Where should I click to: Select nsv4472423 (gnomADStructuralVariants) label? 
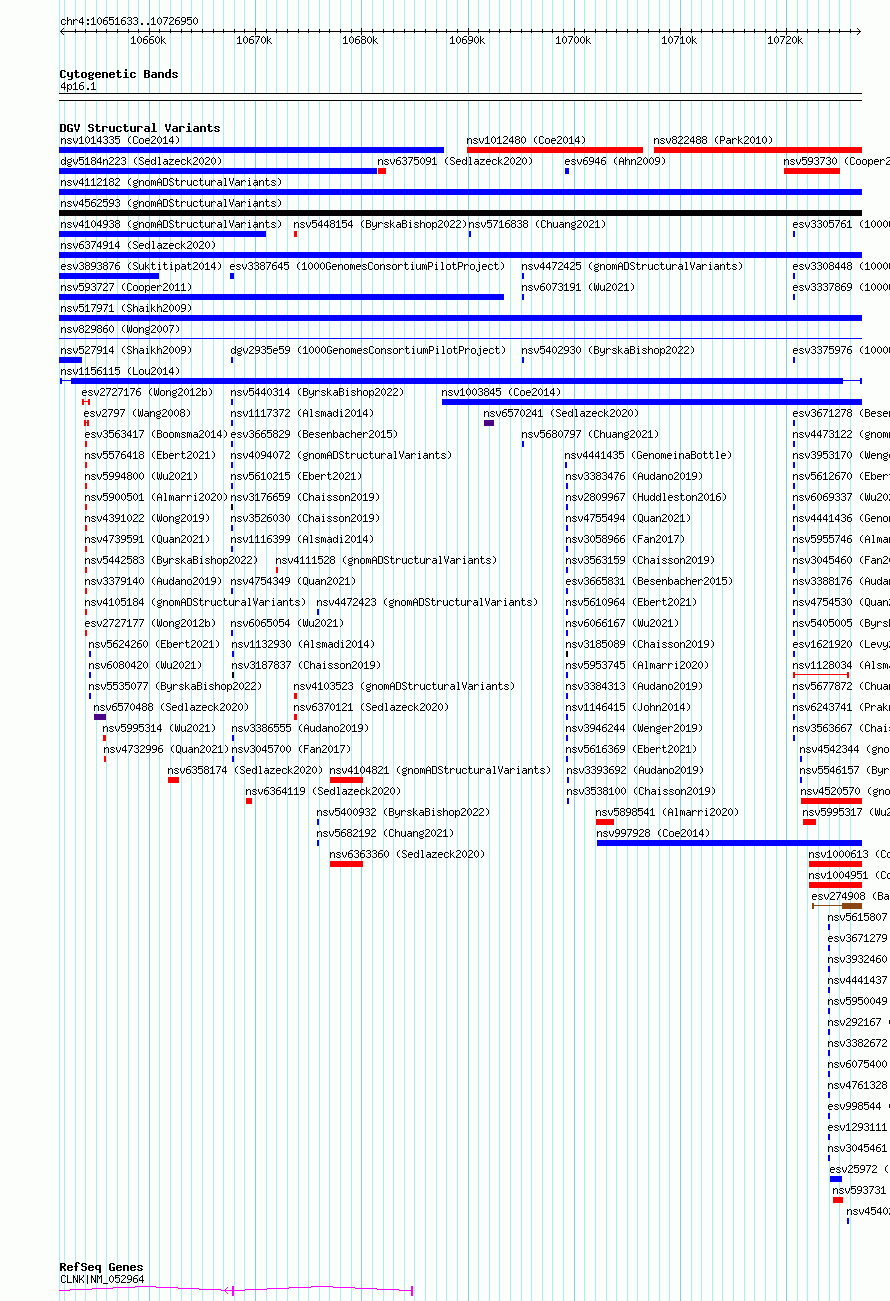coord(427,602)
